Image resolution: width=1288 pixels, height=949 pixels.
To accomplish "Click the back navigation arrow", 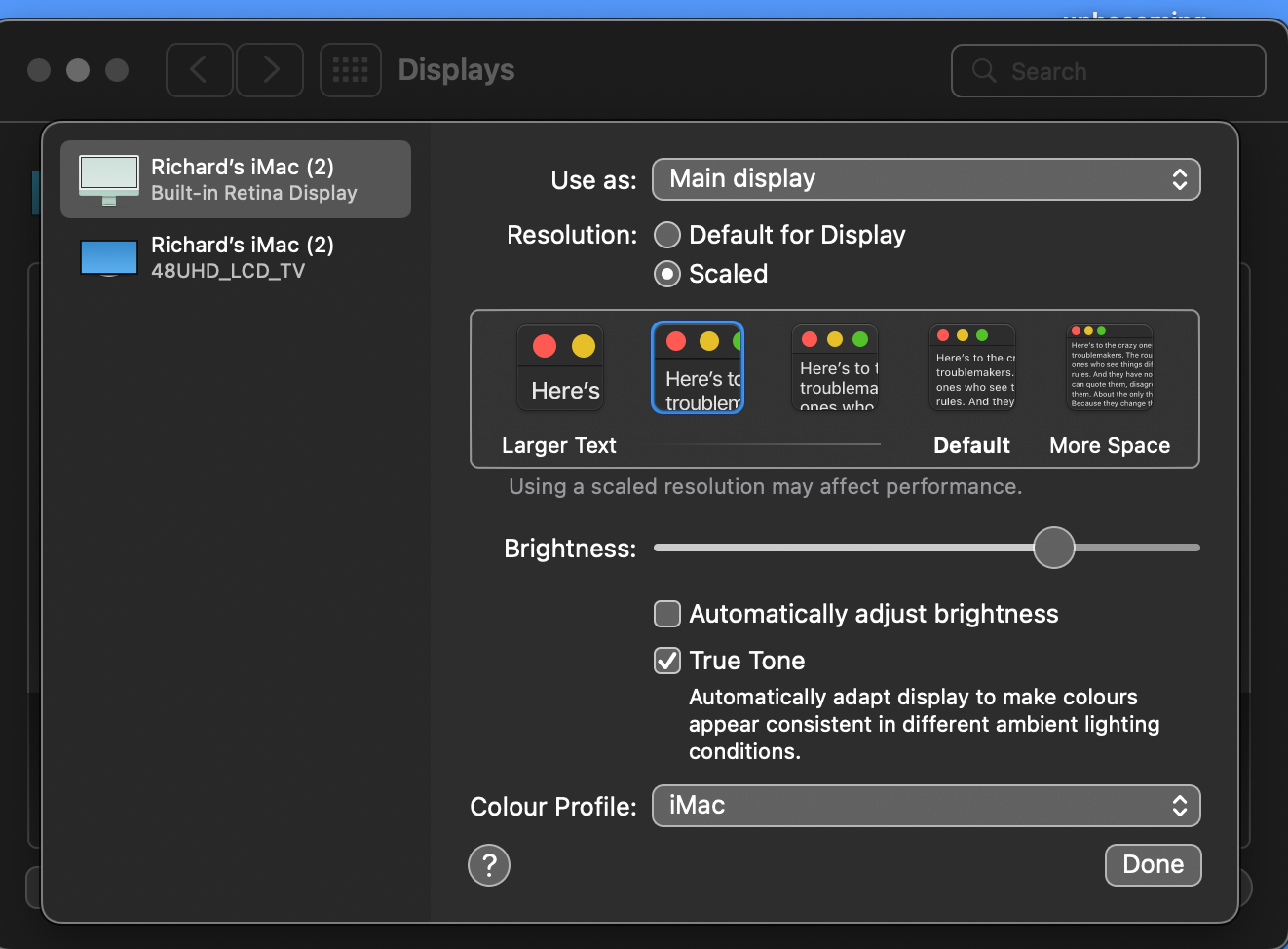I will click(199, 70).
